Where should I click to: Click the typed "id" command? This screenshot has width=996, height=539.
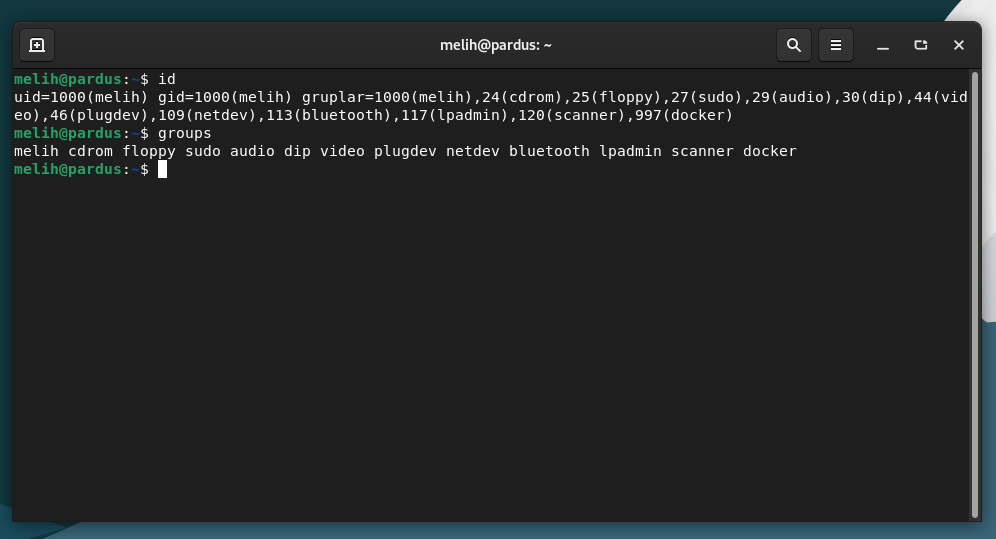tap(166, 79)
